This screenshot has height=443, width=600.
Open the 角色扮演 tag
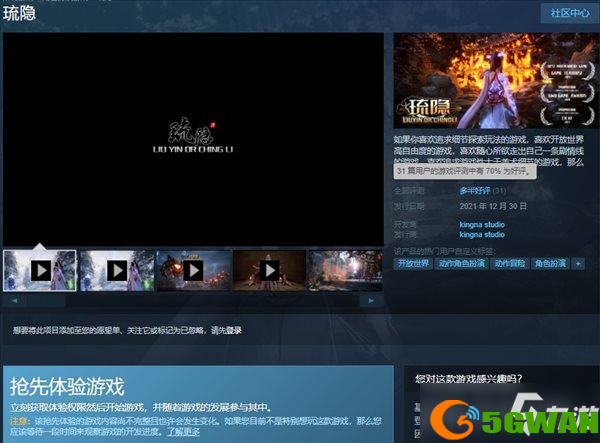click(x=550, y=264)
